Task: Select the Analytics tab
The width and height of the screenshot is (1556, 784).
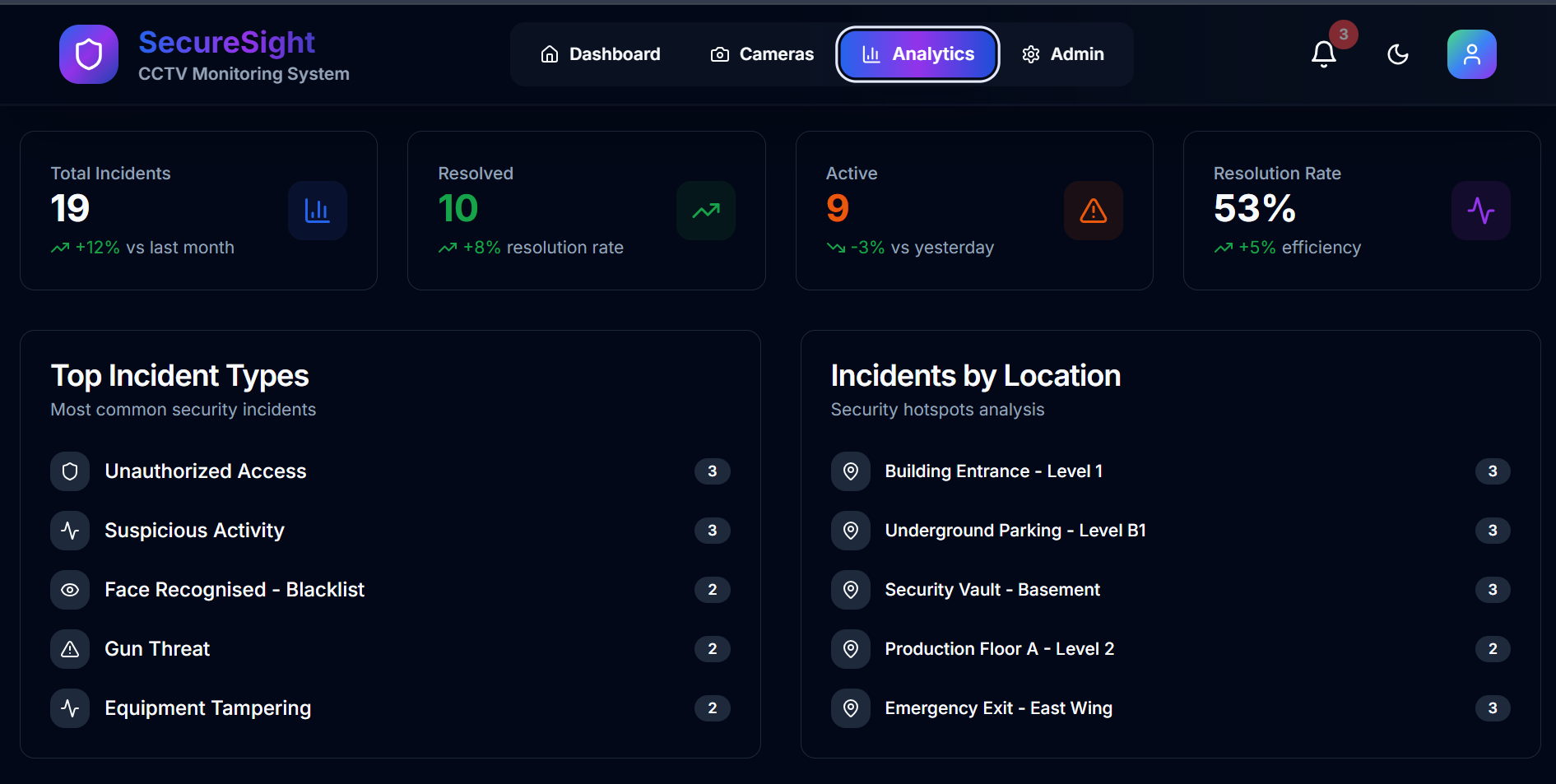Action: [x=917, y=54]
